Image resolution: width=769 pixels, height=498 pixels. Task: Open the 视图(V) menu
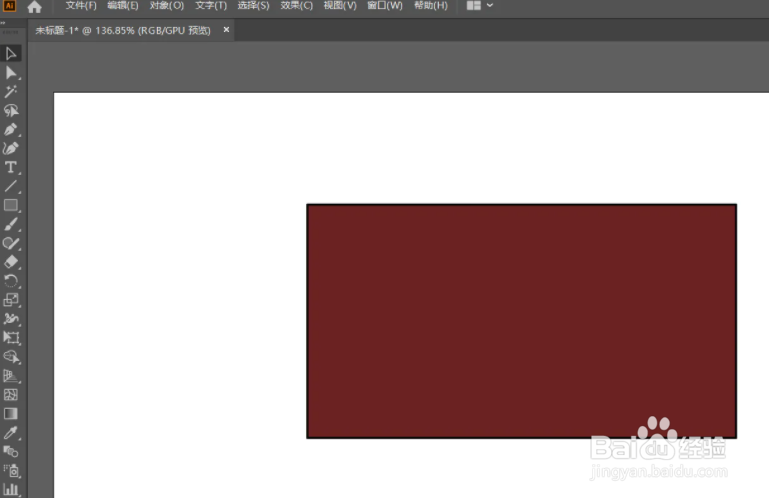pyautogui.click(x=340, y=6)
